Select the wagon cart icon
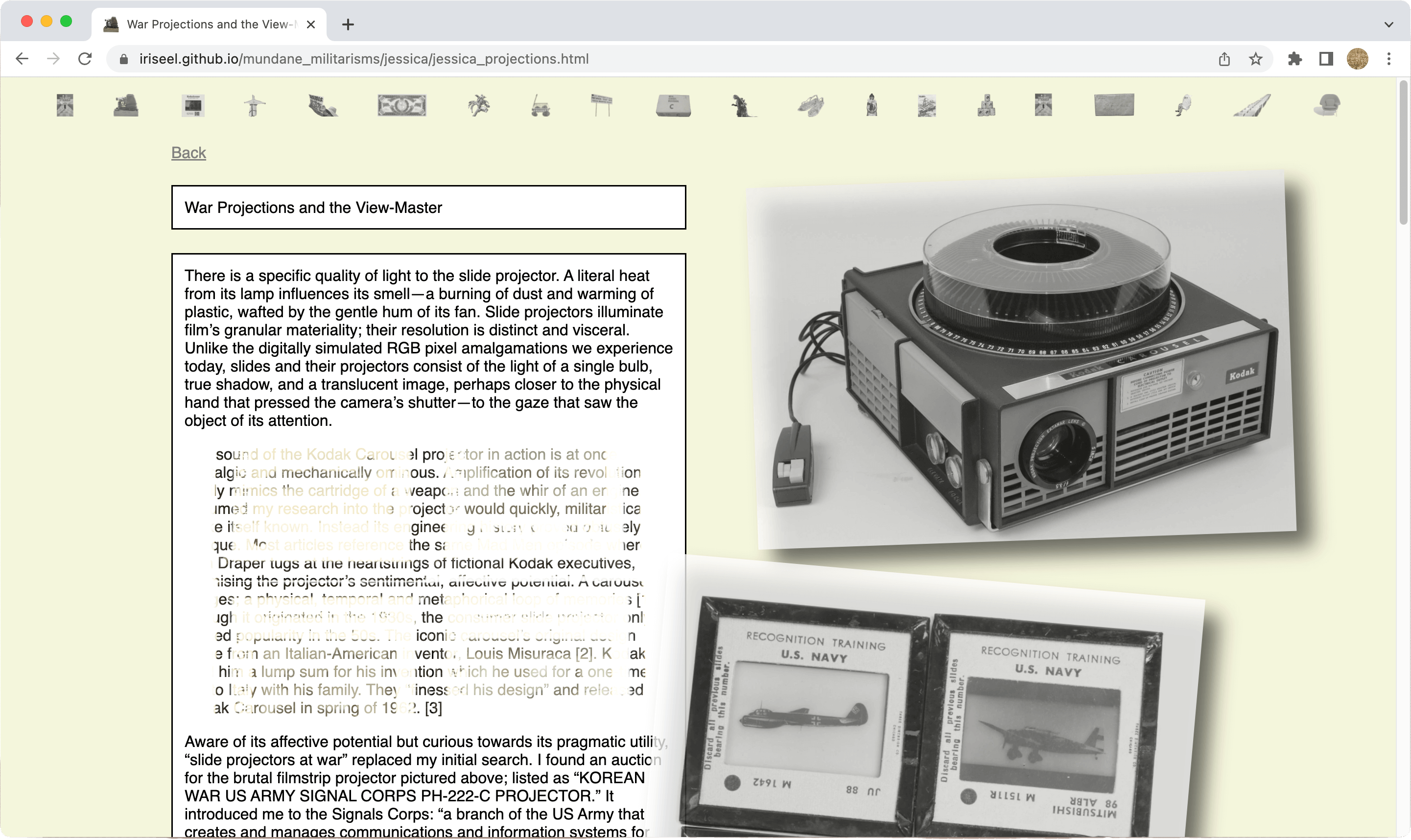 point(541,106)
